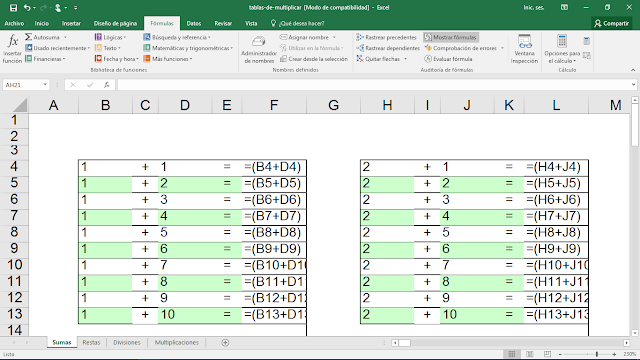Open the Archivo menu
The width and height of the screenshot is (640, 360).
click(x=14, y=23)
